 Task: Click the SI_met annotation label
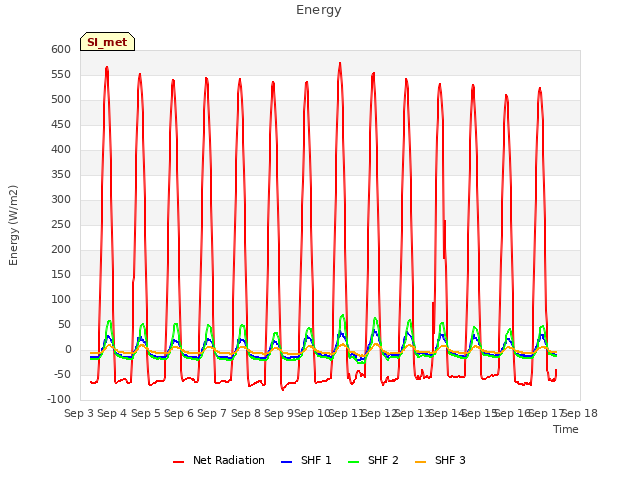point(107,42)
